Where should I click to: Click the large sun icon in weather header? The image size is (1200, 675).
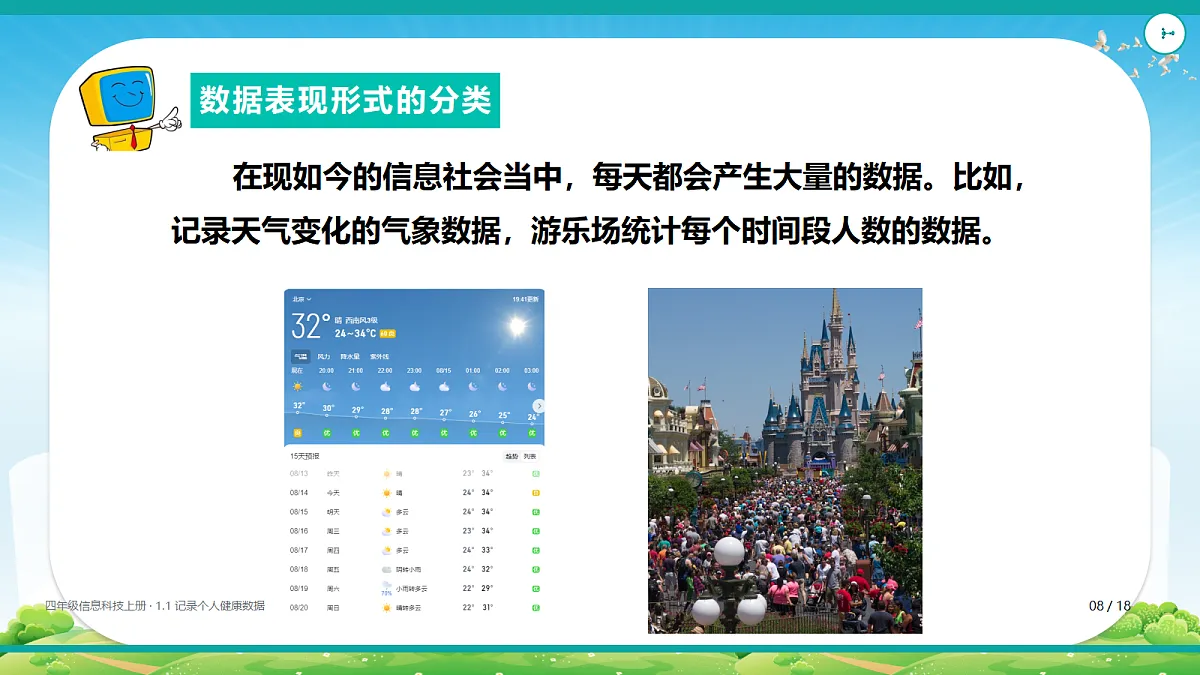pos(516,325)
